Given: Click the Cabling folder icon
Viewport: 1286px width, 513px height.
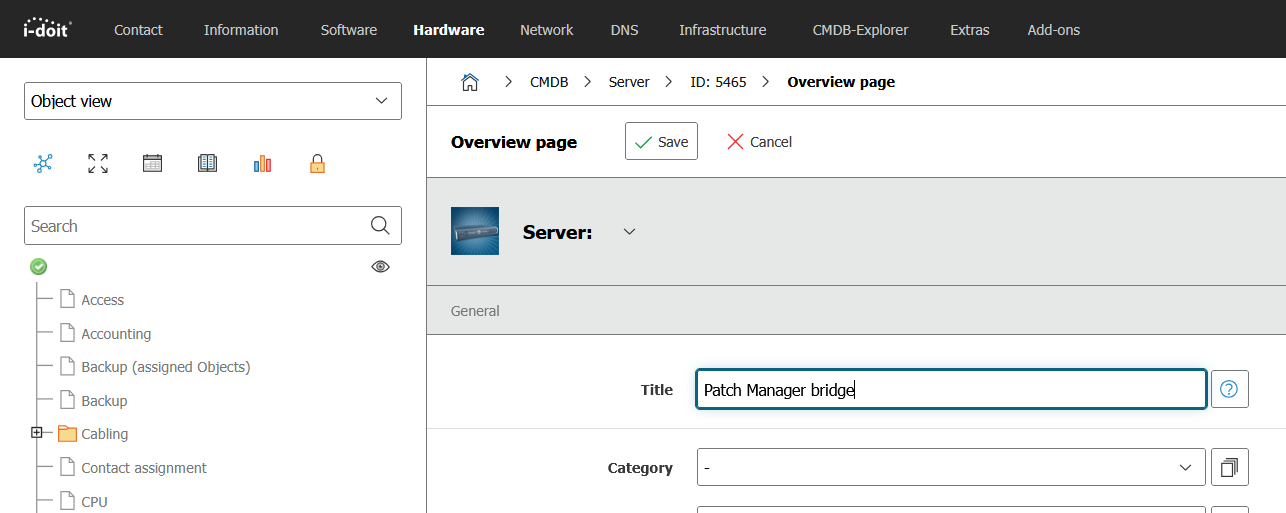Looking at the screenshot, I should [x=67, y=434].
